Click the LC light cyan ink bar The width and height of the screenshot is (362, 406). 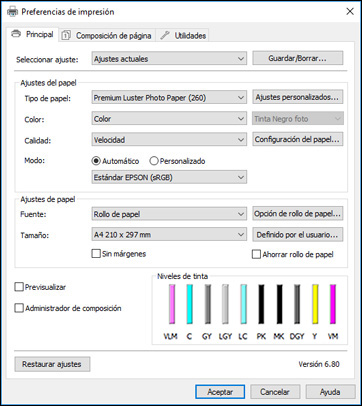click(x=244, y=304)
